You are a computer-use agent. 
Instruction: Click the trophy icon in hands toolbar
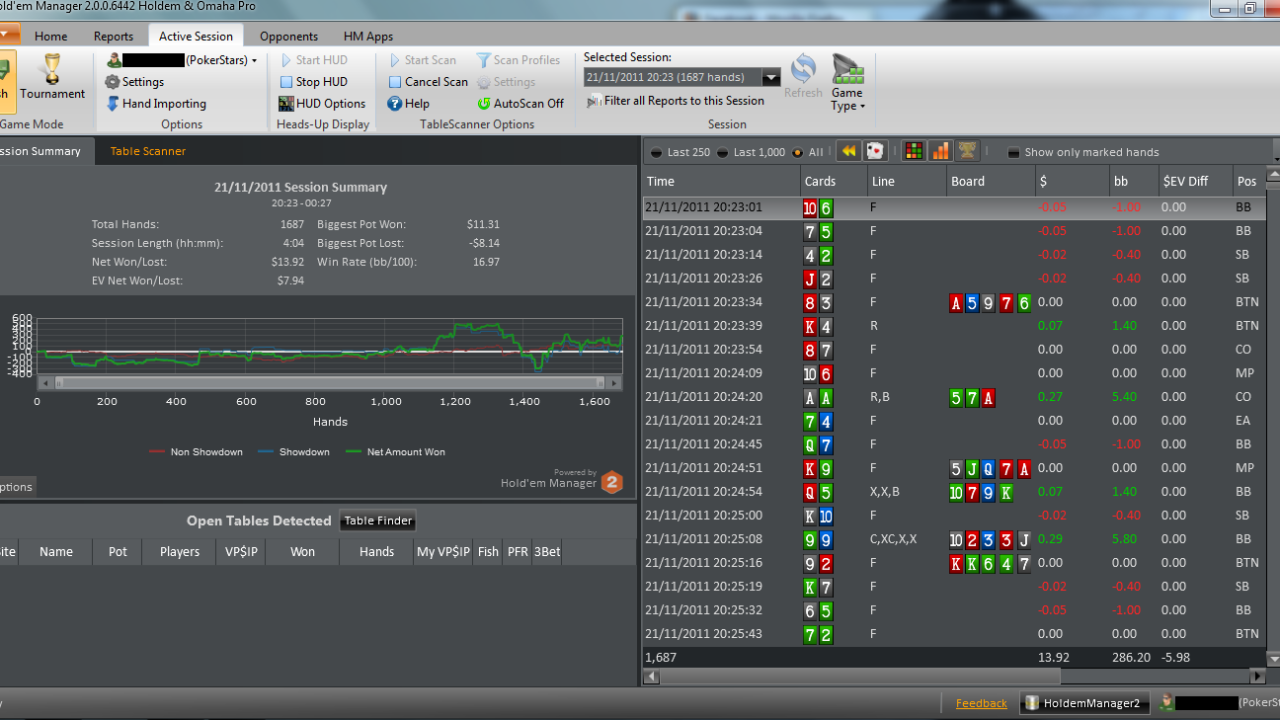tap(967, 151)
